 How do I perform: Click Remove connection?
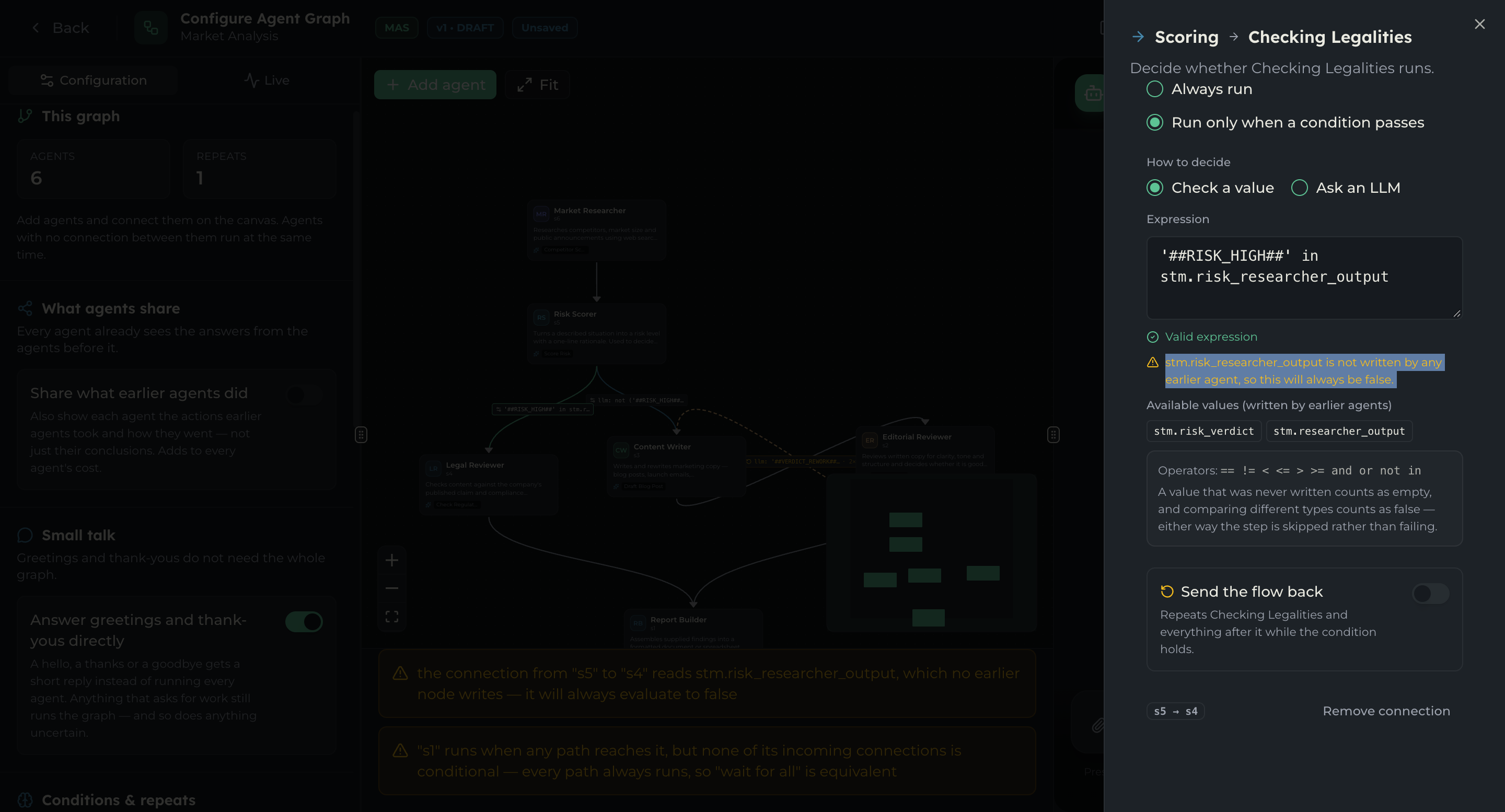pyautogui.click(x=1386, y=711)
